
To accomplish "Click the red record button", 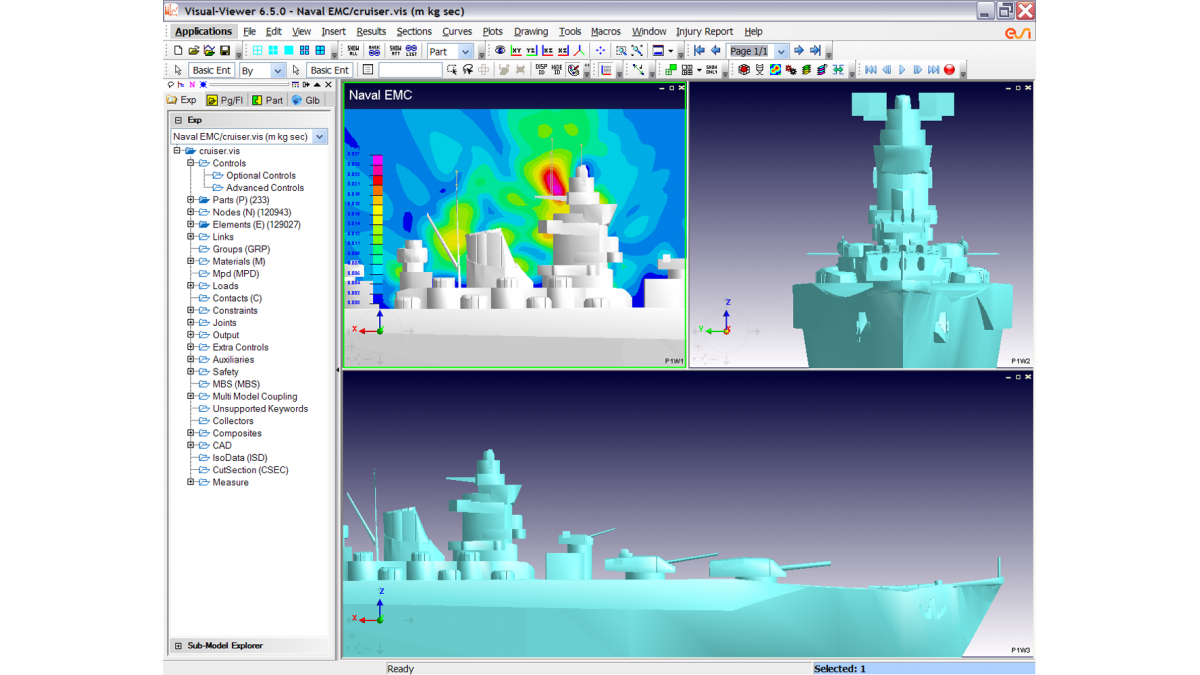I will pyautogui.click(x=950, y=70).
